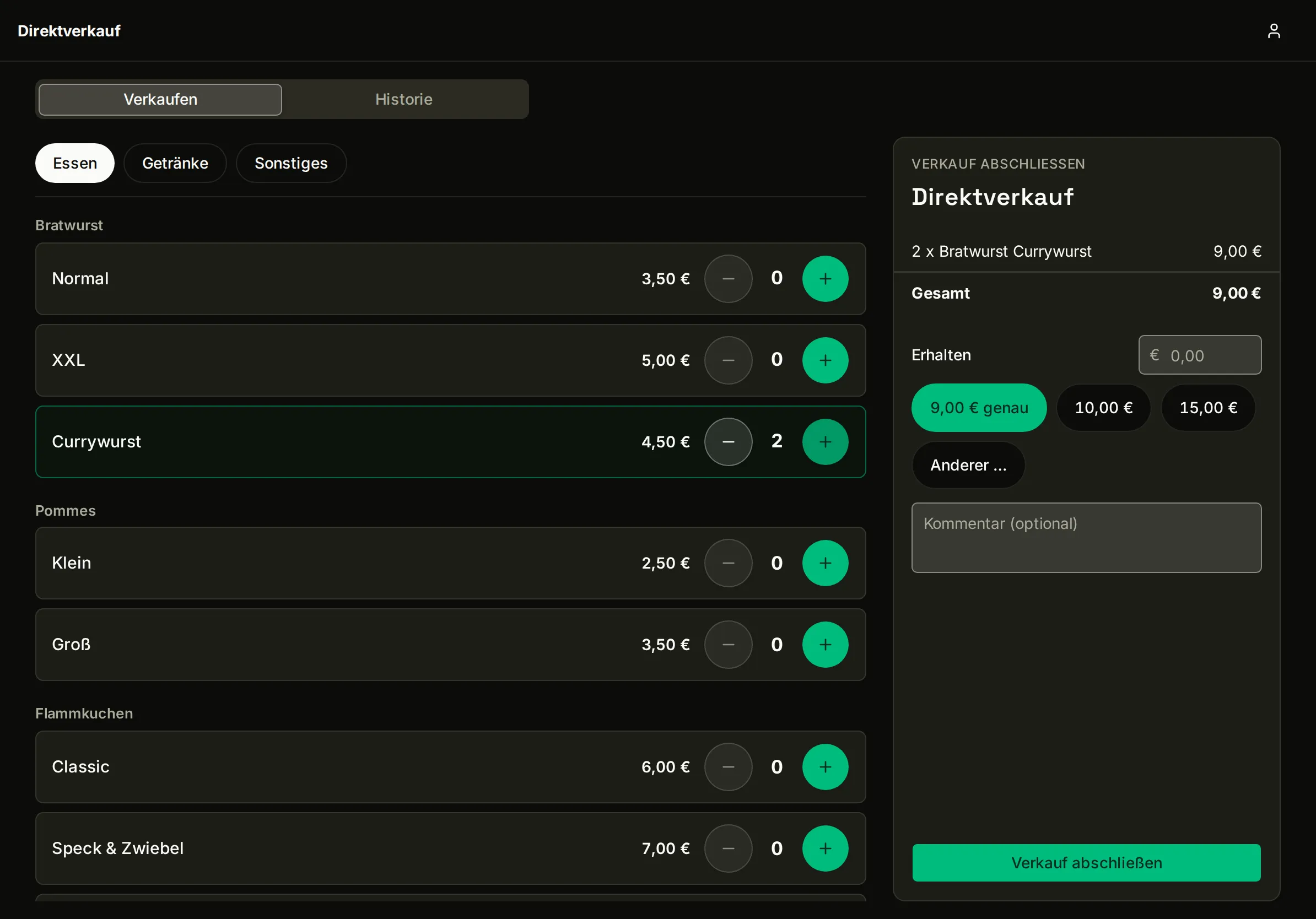
Task: Select the Verkaufen tab
Action: click(x=160, y=100)
